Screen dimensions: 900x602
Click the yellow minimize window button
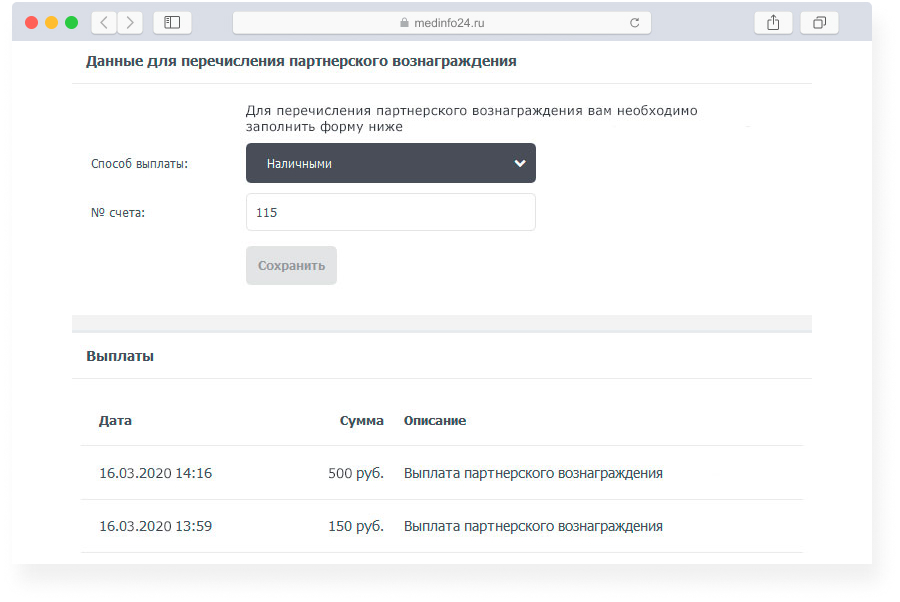52,22
